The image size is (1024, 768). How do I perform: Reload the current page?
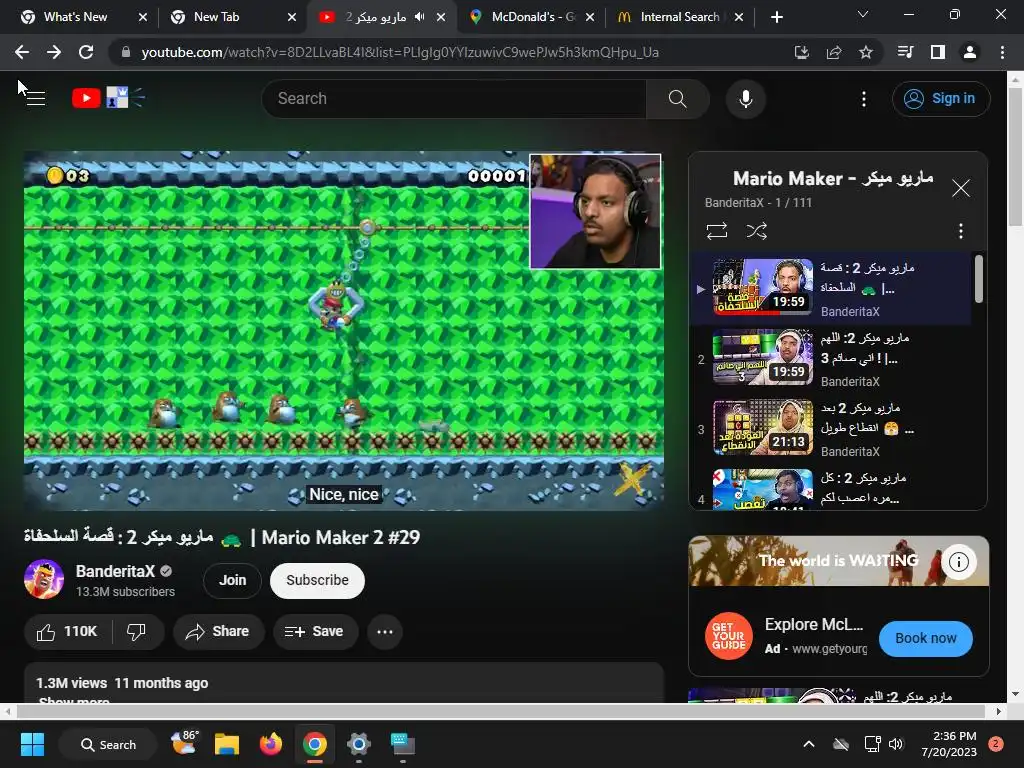coord(86,52)
